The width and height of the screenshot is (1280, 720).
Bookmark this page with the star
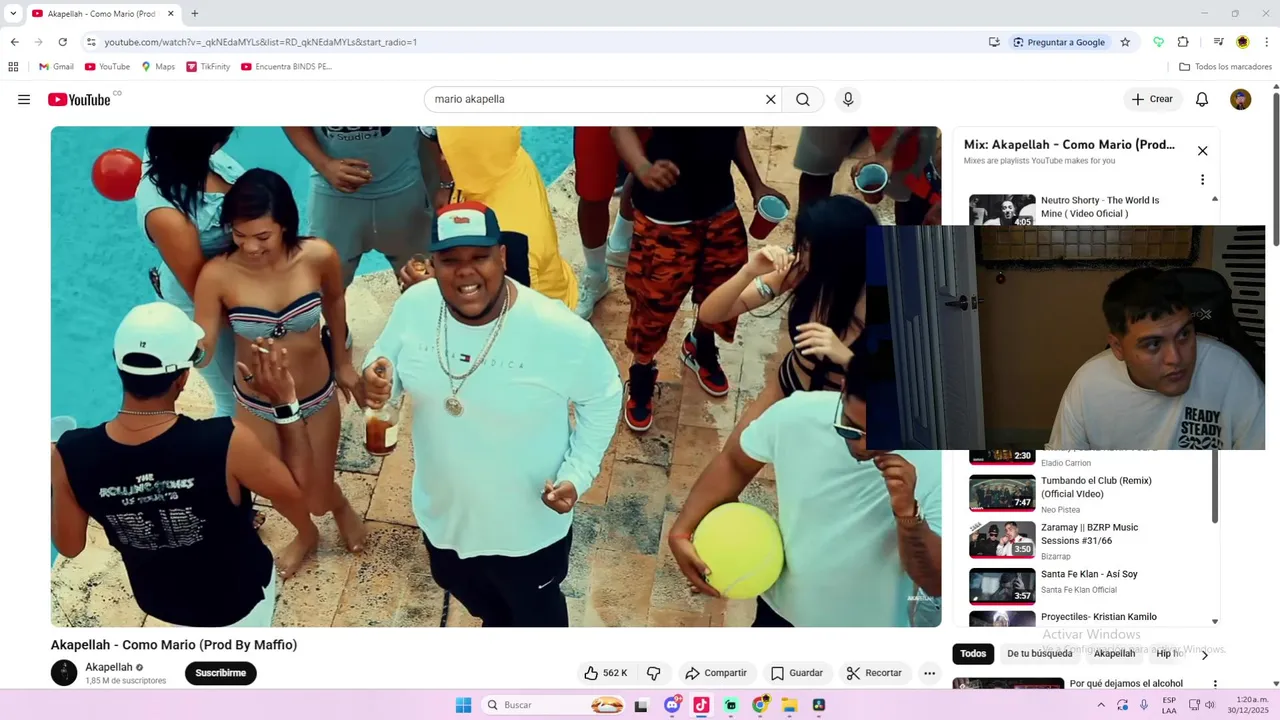1125,42
